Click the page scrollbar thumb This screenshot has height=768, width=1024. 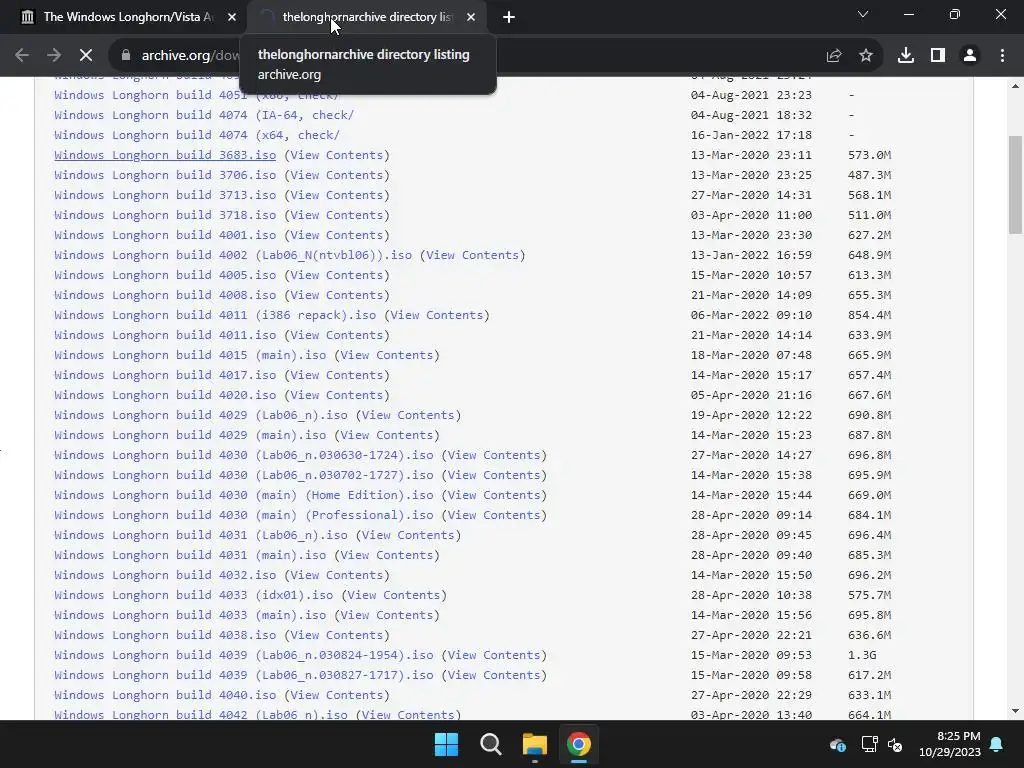pos(1016,184)
